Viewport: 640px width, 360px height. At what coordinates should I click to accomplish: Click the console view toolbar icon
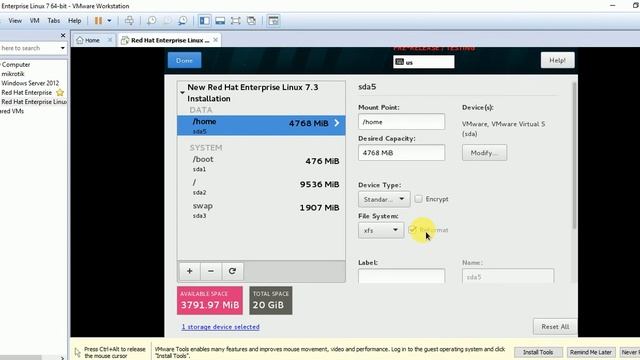point(273,20)
